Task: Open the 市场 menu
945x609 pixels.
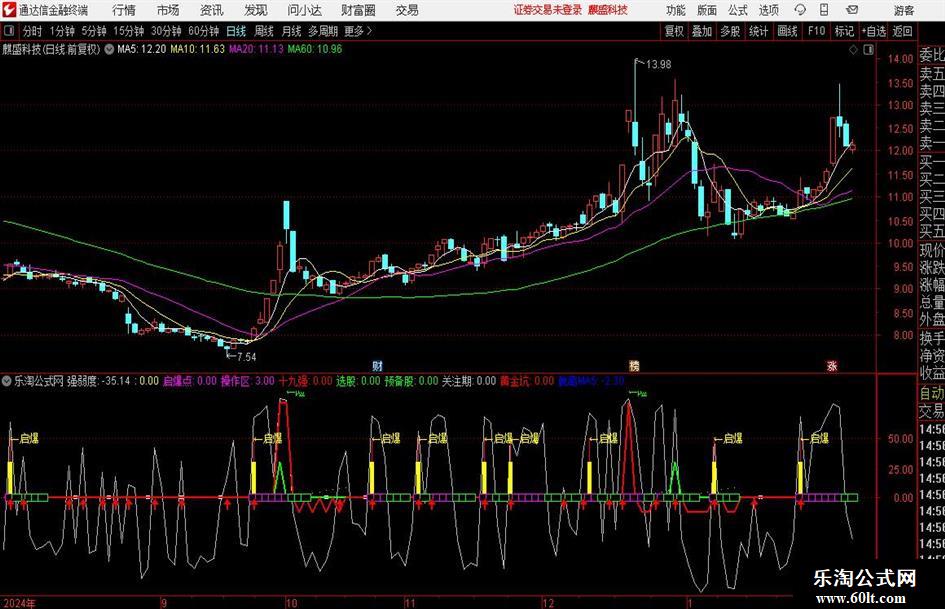Action: [x=168, y=10]
